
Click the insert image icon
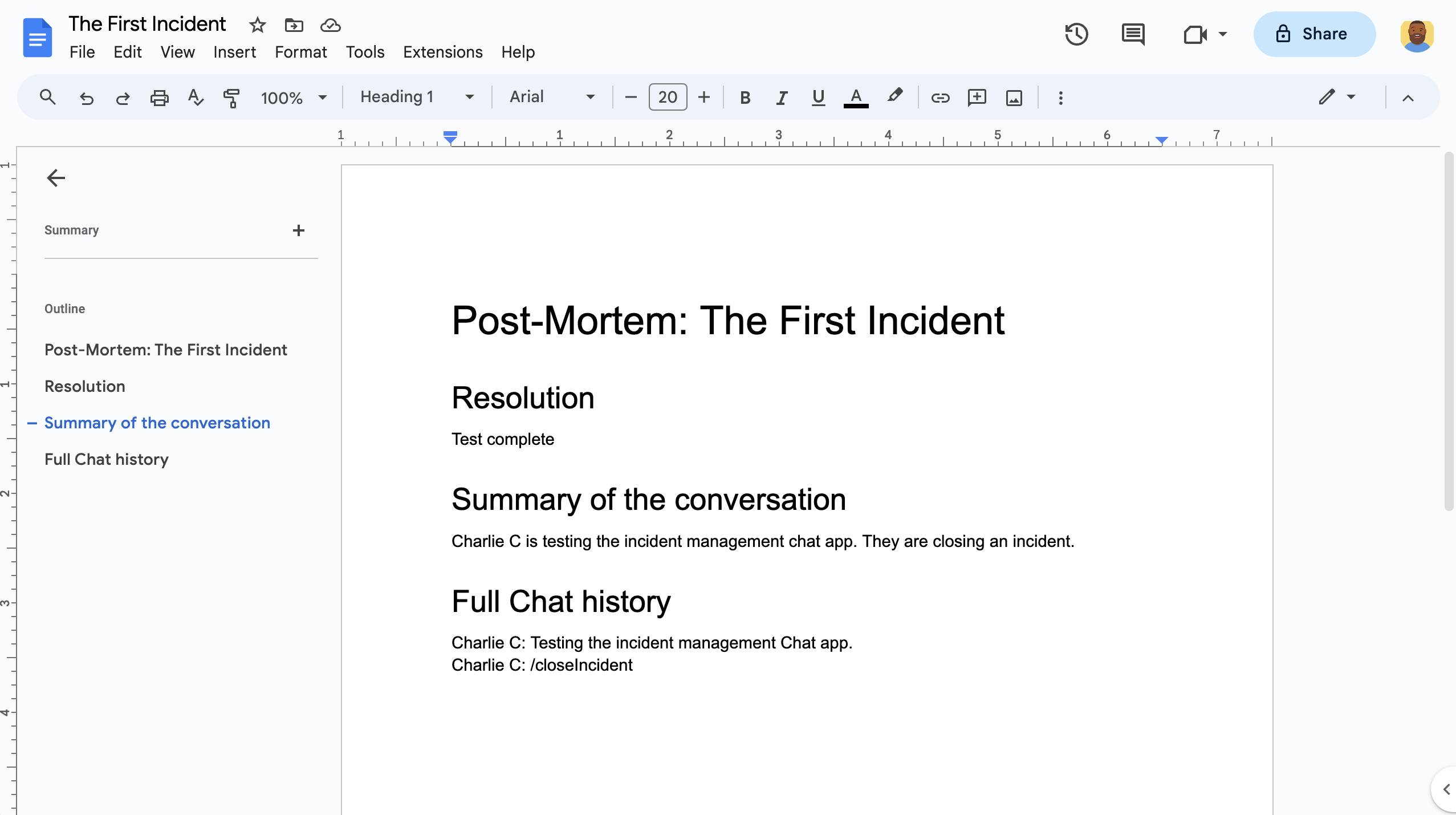pyautogui.click(x=1014, y=97)
